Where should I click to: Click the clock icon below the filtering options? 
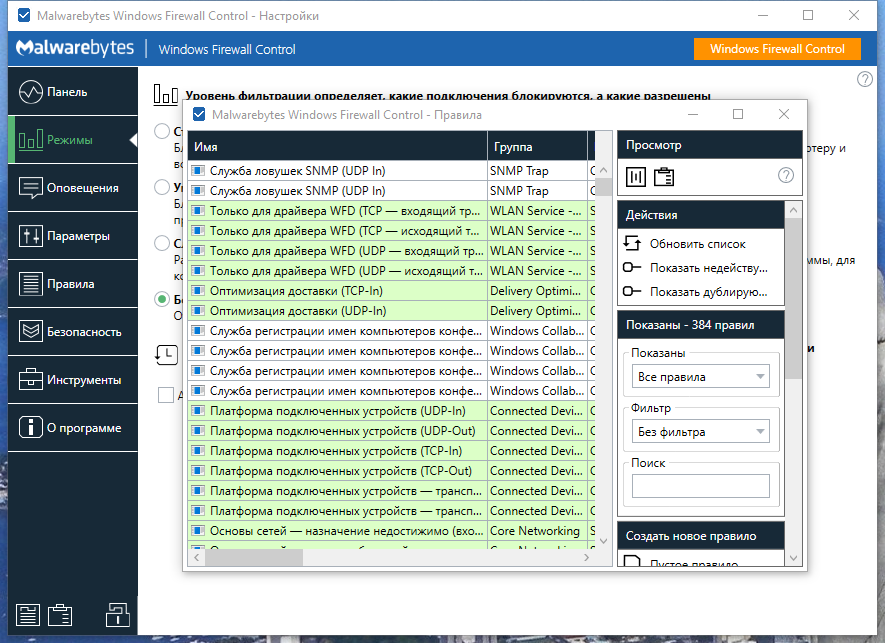167,355
